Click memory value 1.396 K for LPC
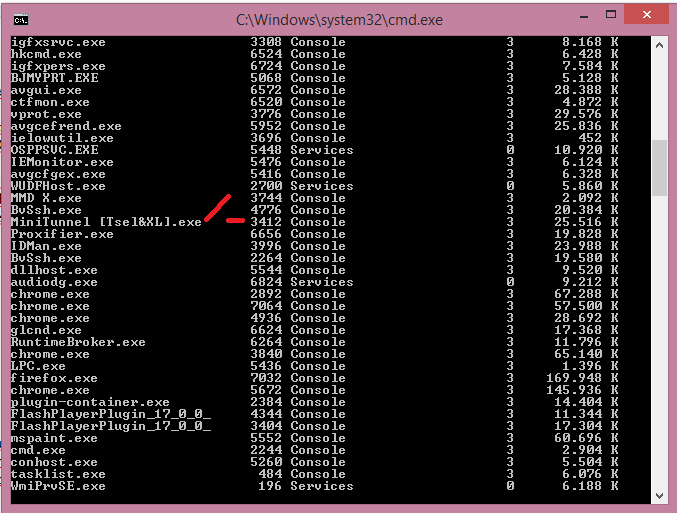 590,366
